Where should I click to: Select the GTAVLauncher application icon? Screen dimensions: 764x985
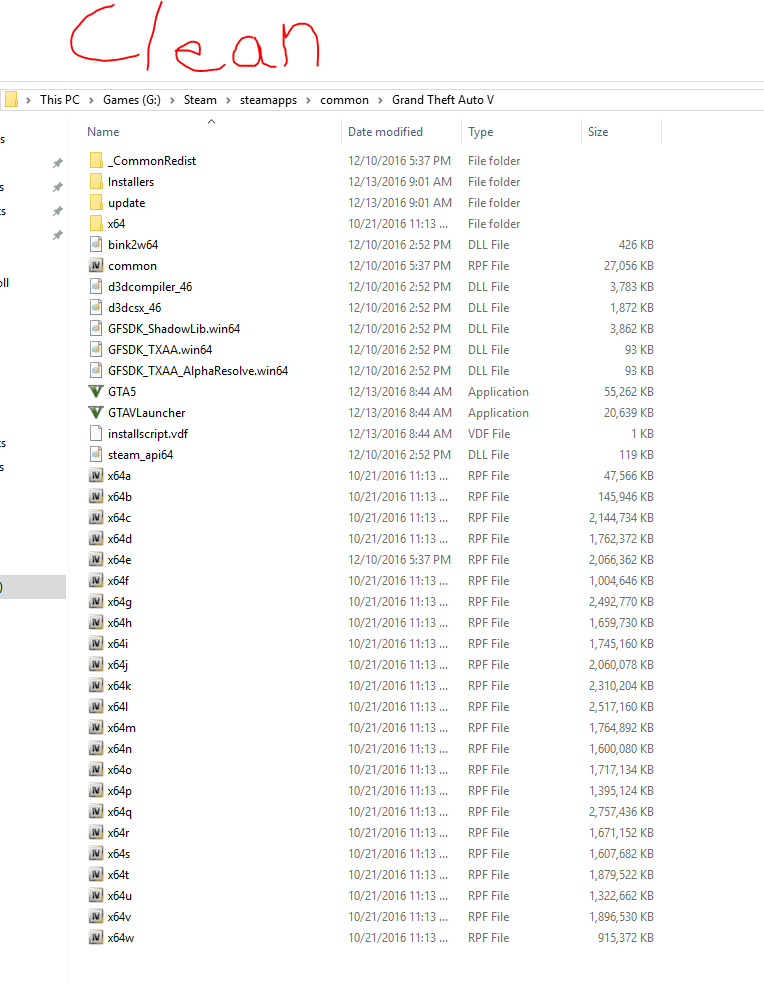click(x=96, y=413)
